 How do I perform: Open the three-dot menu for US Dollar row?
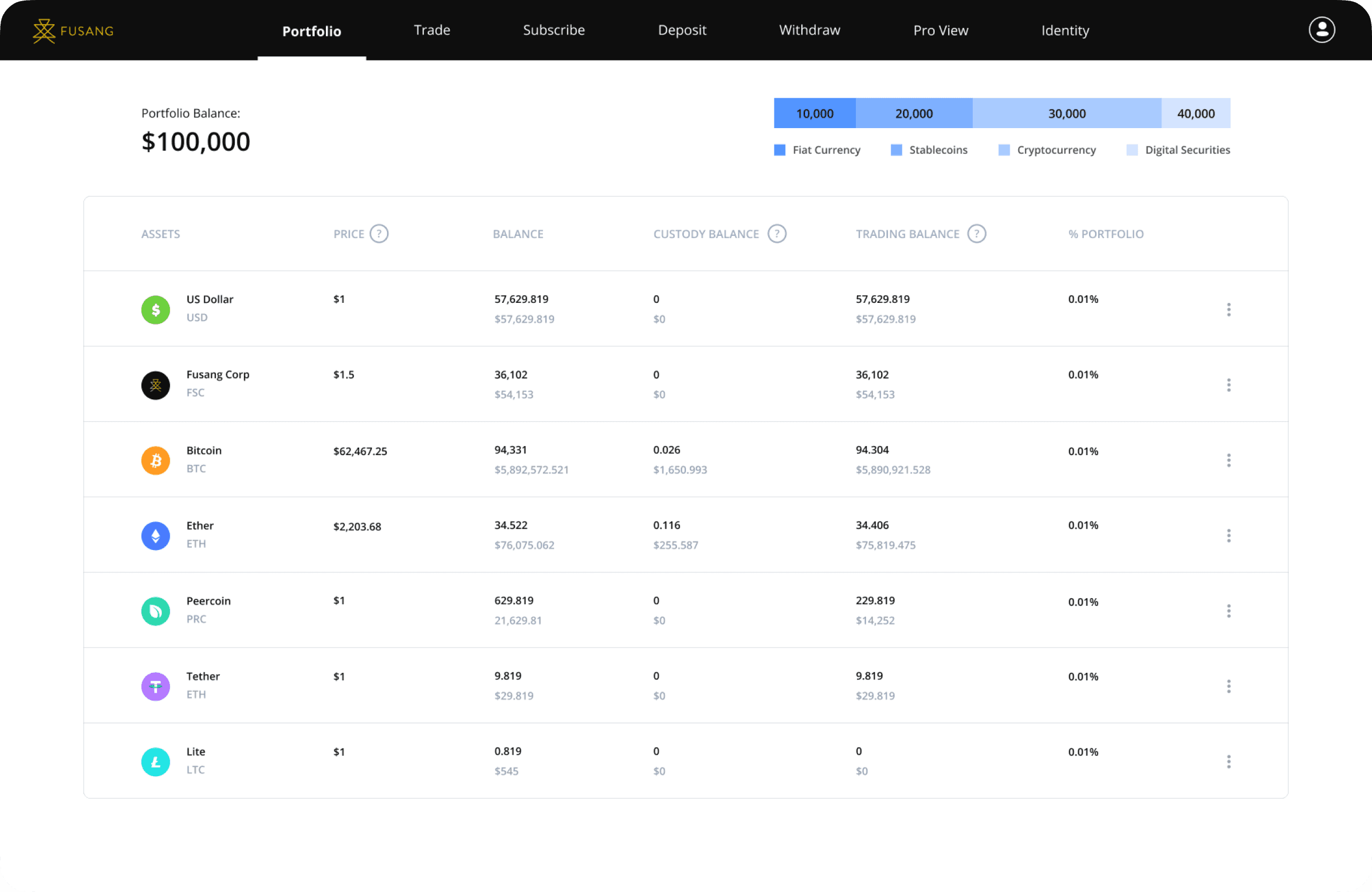tap(1229, 310)
